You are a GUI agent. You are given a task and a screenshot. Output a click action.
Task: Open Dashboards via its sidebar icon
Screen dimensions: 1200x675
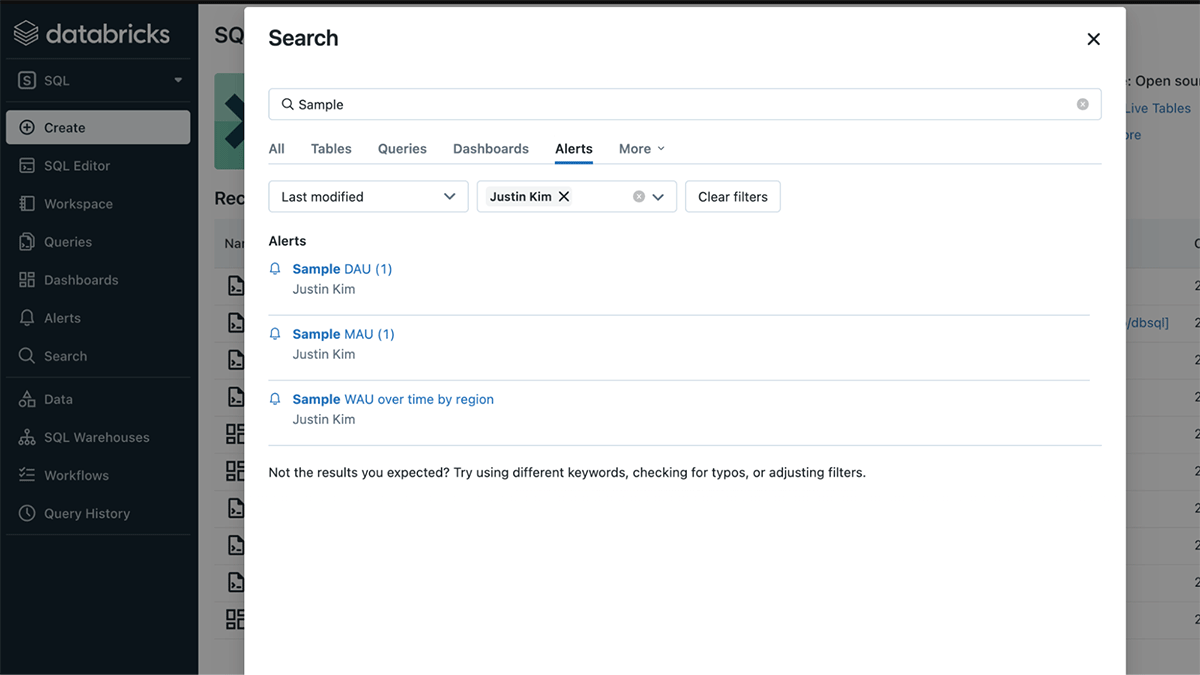click(27, 280)
